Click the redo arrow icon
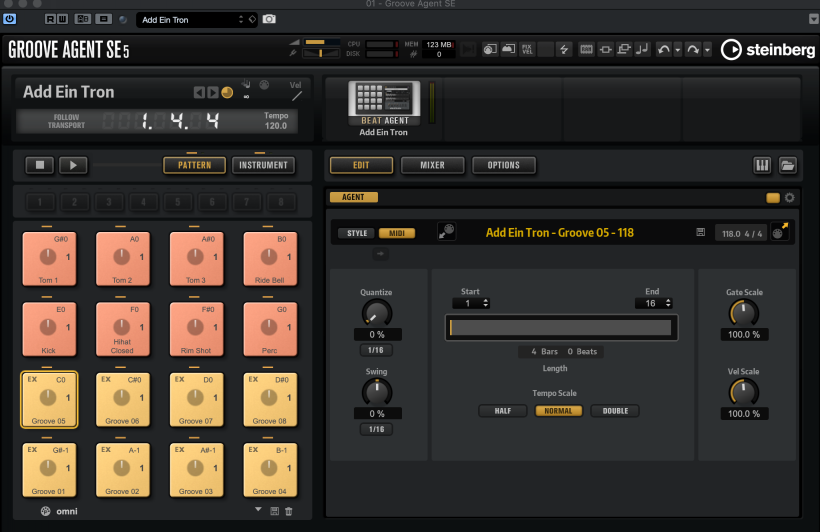820x532 pixels. 693,50
